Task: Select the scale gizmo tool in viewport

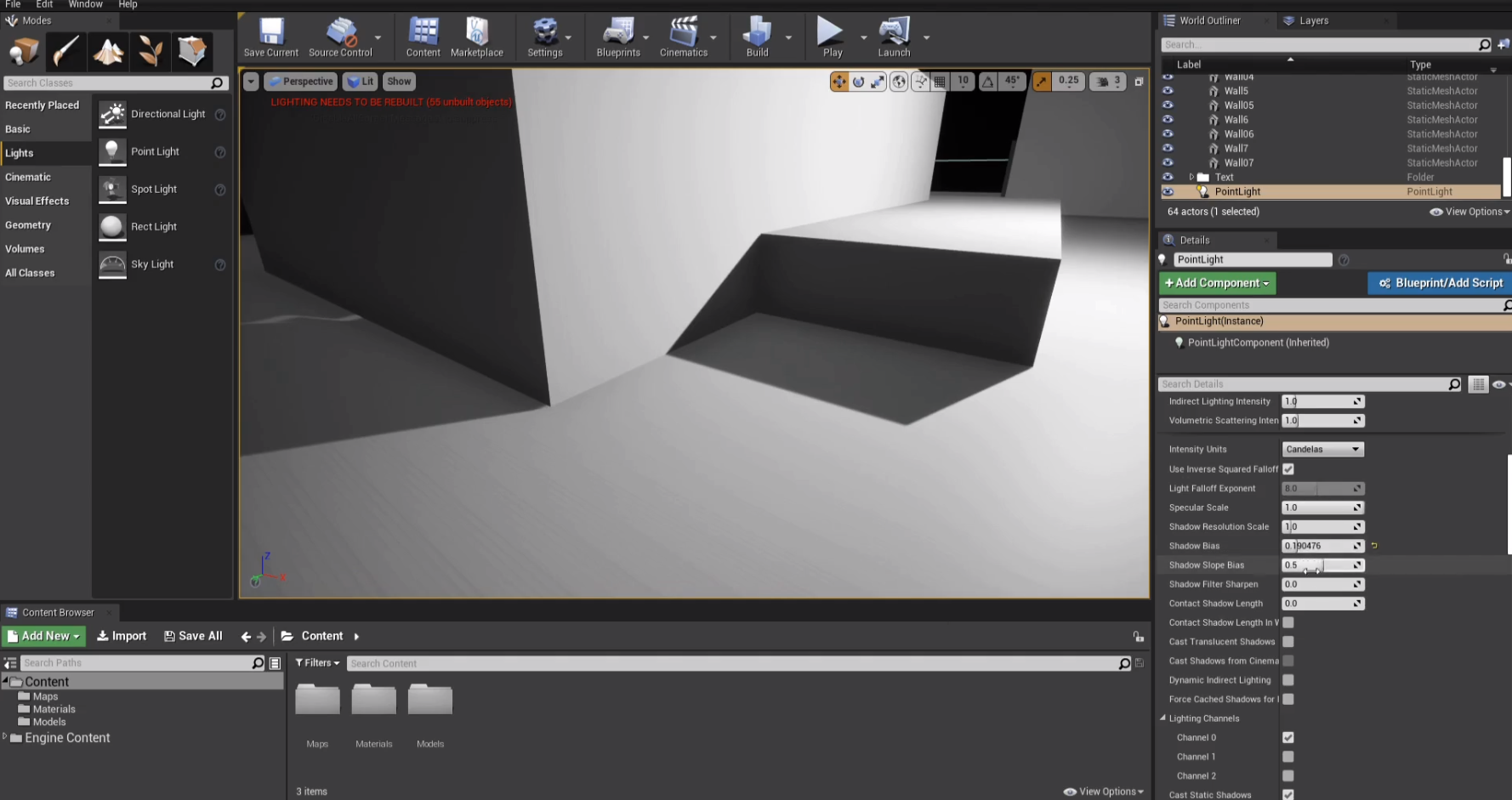Action: 878,82
